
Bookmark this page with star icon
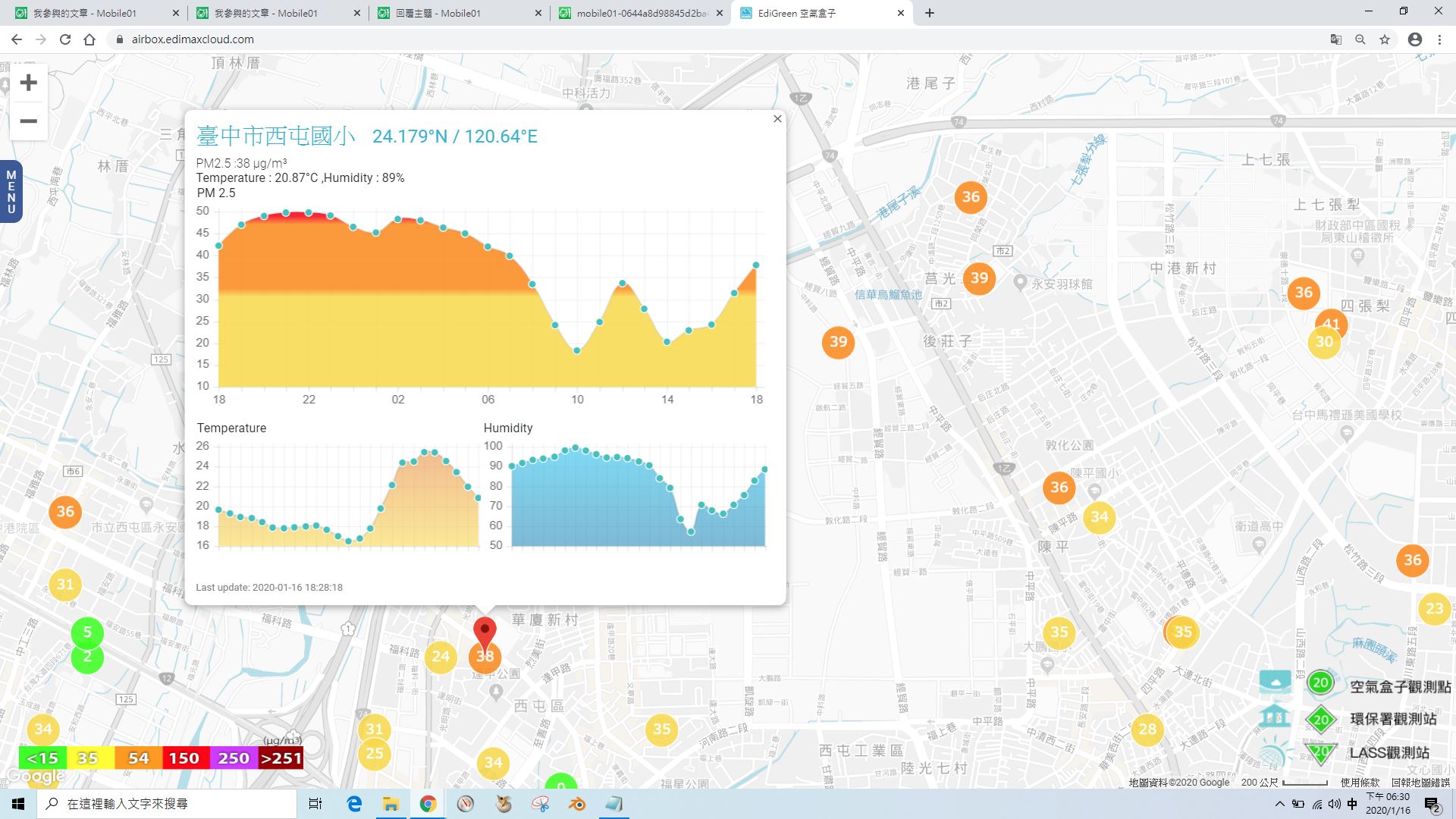1385,39
